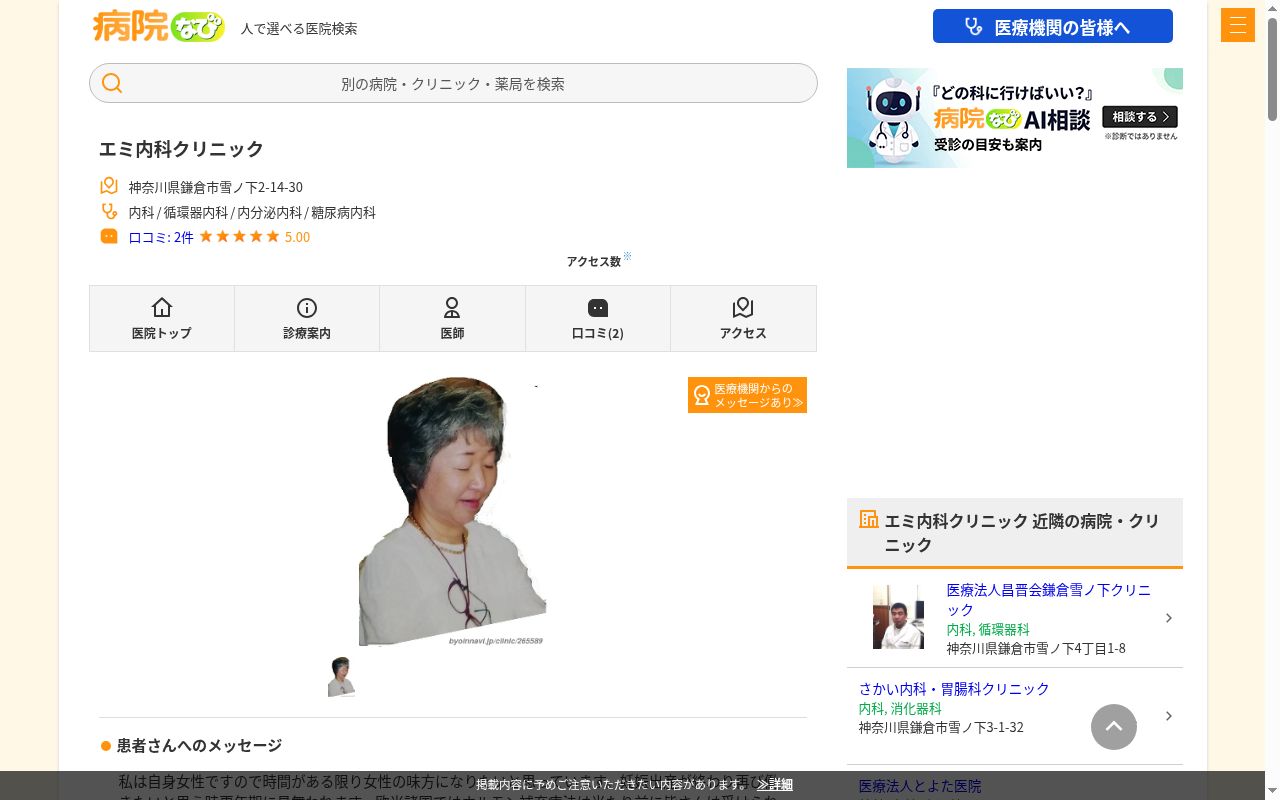The image size is (1280, 800).
Task: Click the 相談する button in the banner
Action: click(x=1140, y=117)
